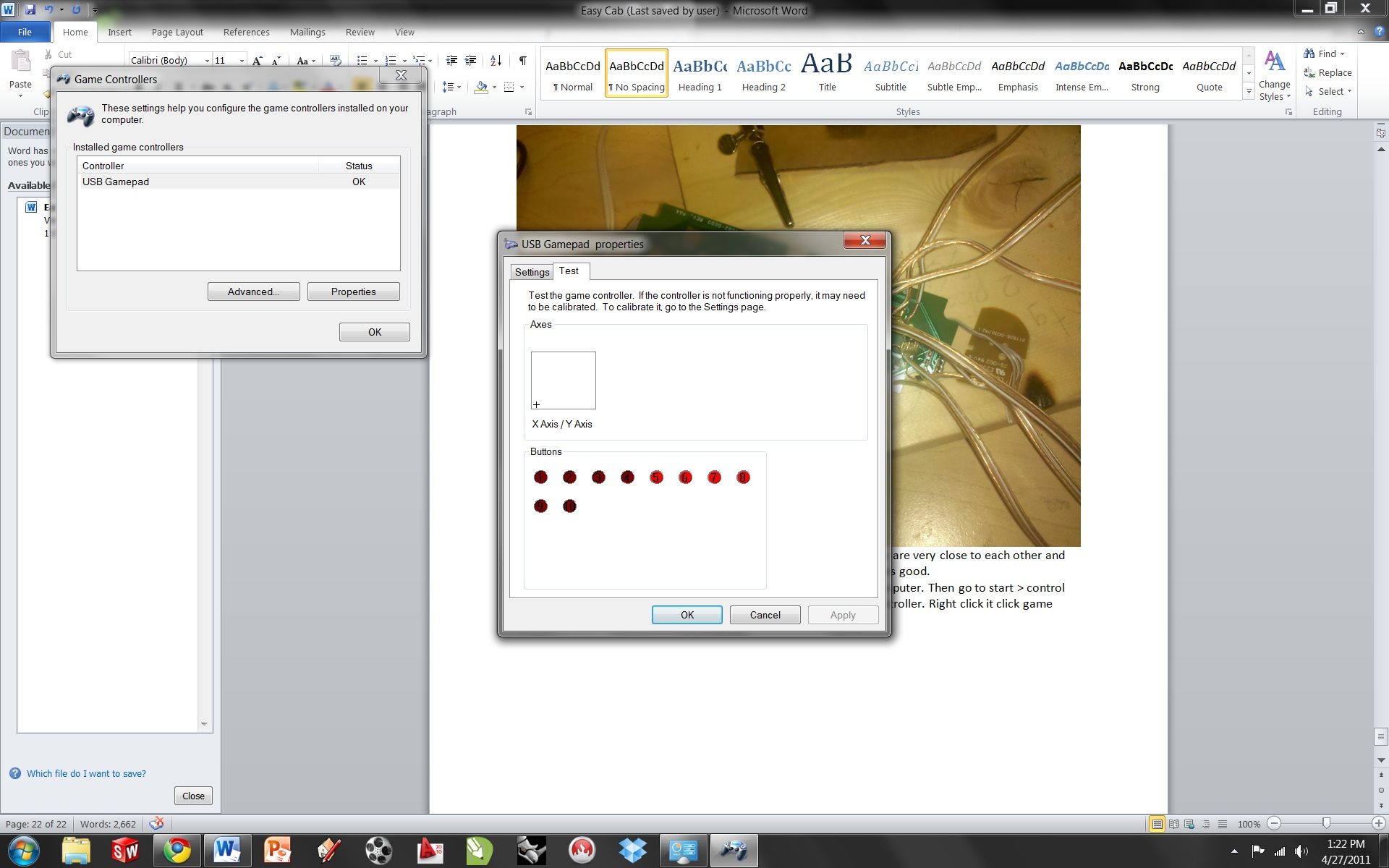The width and height of the screenshot is (1389, 868).
Task: Open the Page Layout ribbon tab
Action: (177, 33)
